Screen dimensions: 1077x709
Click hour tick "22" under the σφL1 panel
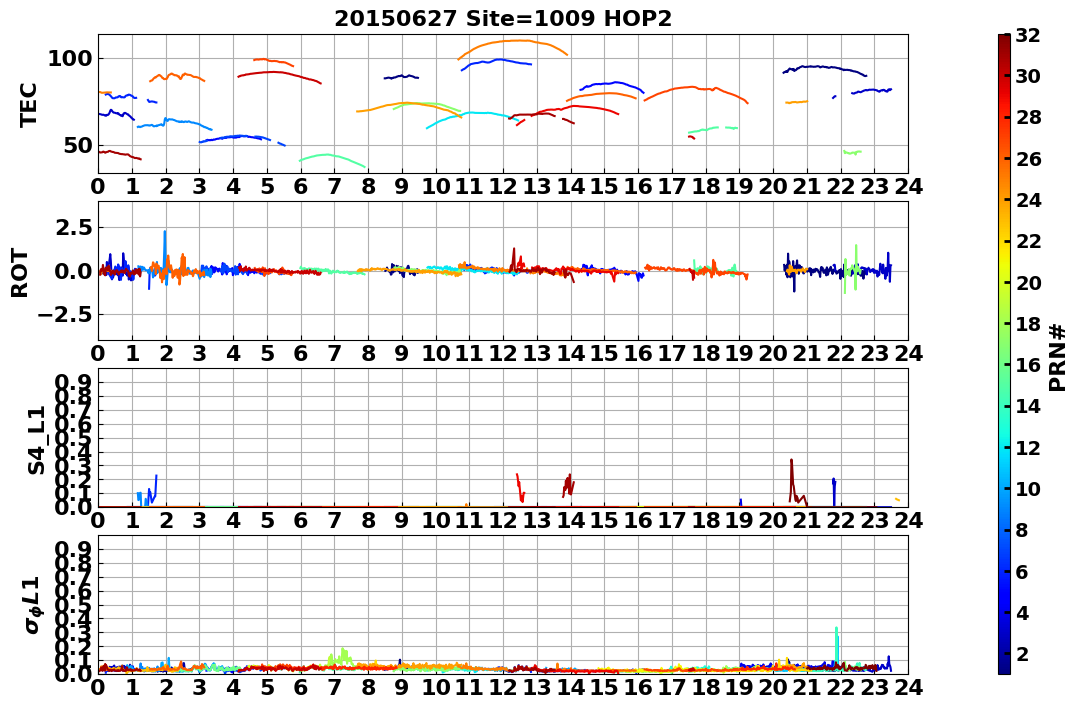point(841,688)
